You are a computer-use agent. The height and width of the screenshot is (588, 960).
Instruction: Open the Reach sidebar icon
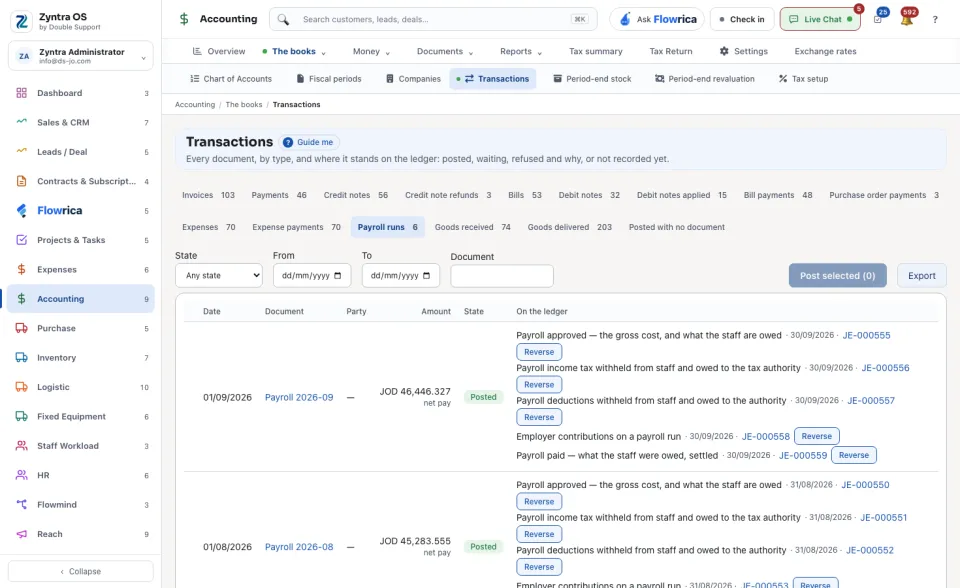[x=21, y=533]
